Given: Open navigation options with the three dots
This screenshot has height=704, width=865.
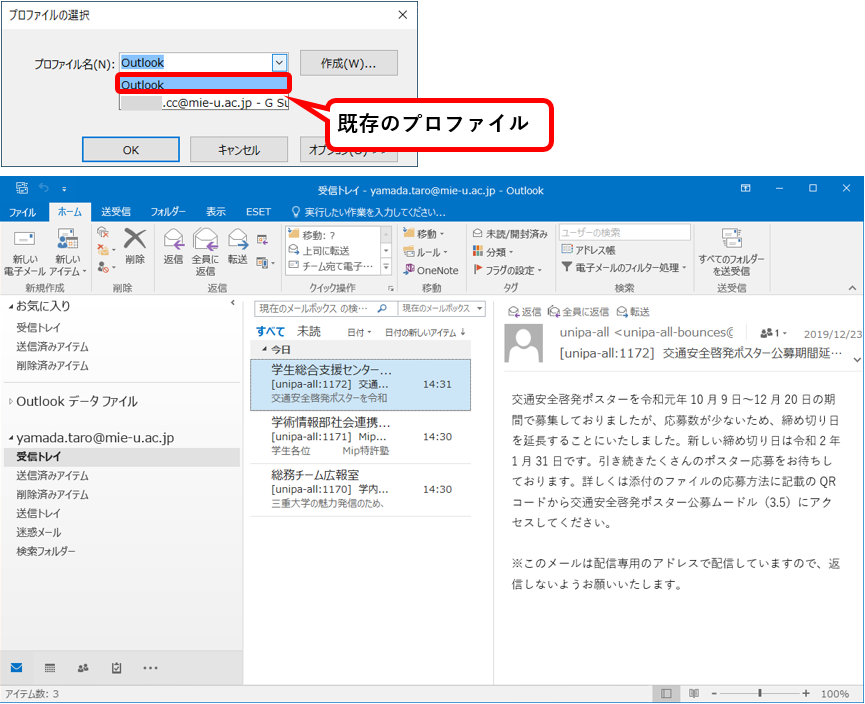Looking at the screenshot, I should 150,668.
